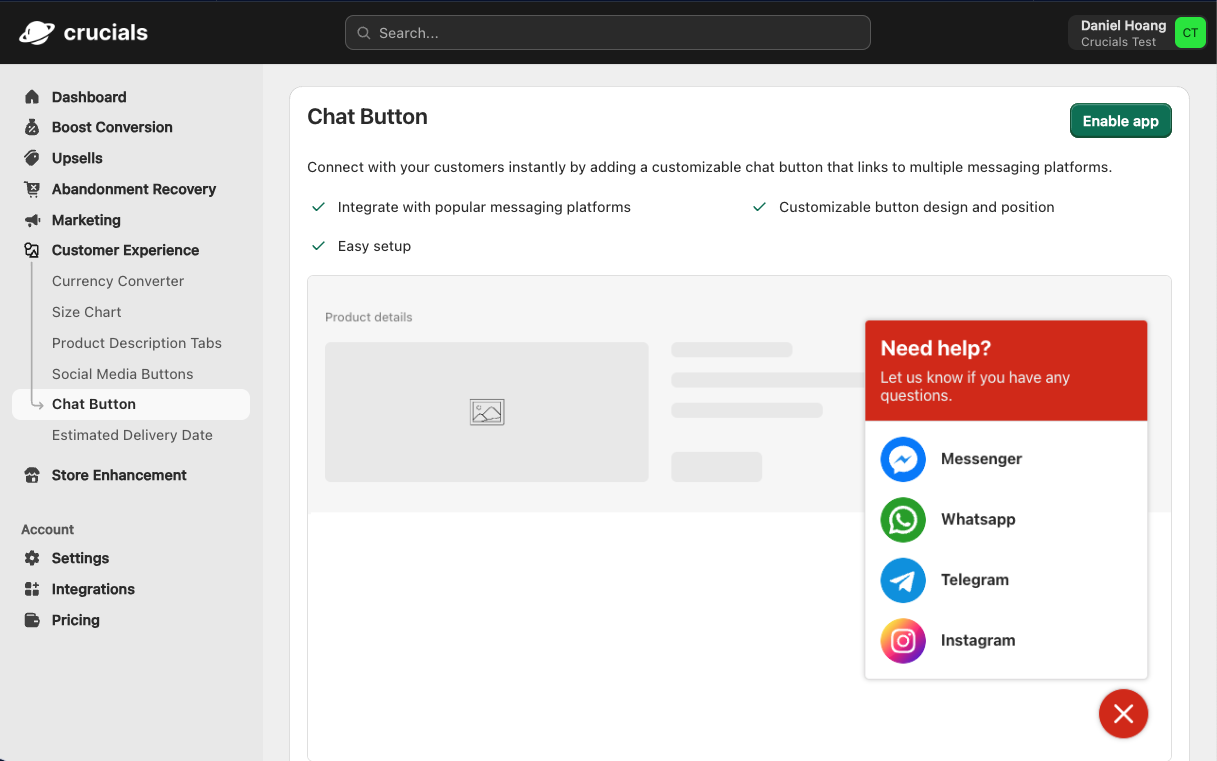Click the Enable app button

1120,121
